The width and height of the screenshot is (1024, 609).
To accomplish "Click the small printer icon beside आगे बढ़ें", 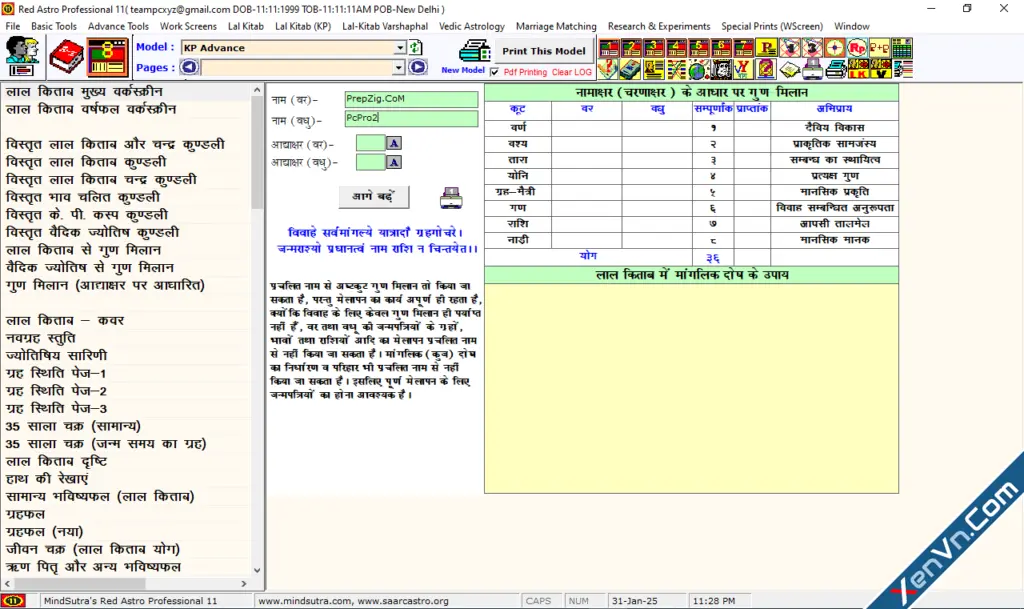I will (451, 198).
